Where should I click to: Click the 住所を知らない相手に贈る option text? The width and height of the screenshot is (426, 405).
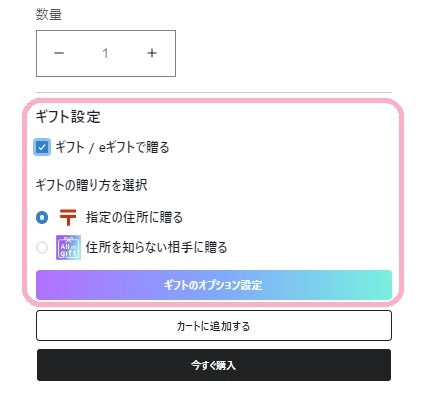click(x=157, y=247)
